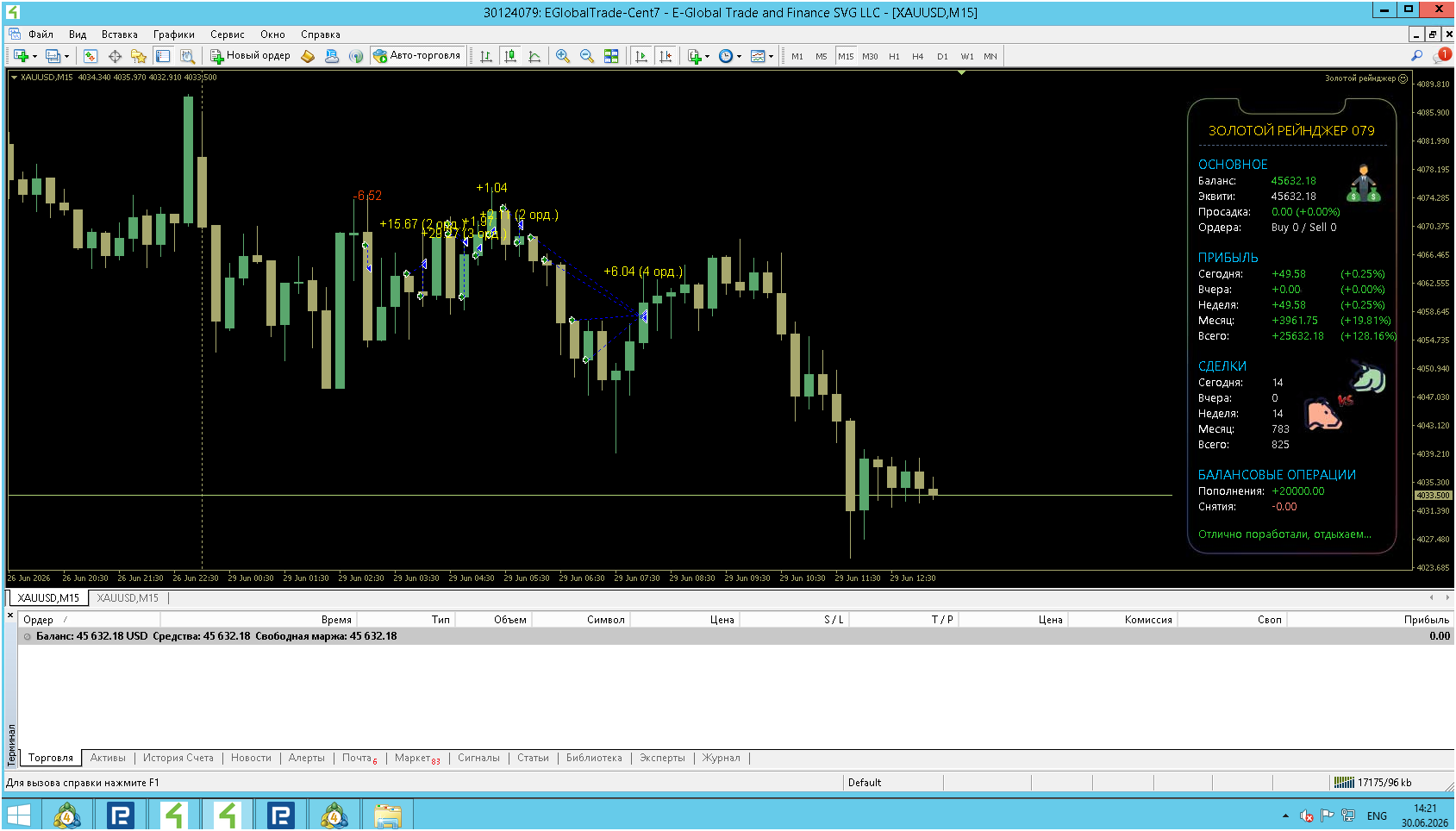Viewport: 1456px width, 831px height.
Task: Toggle chart auto scroll icon
Action: (641, 56)
